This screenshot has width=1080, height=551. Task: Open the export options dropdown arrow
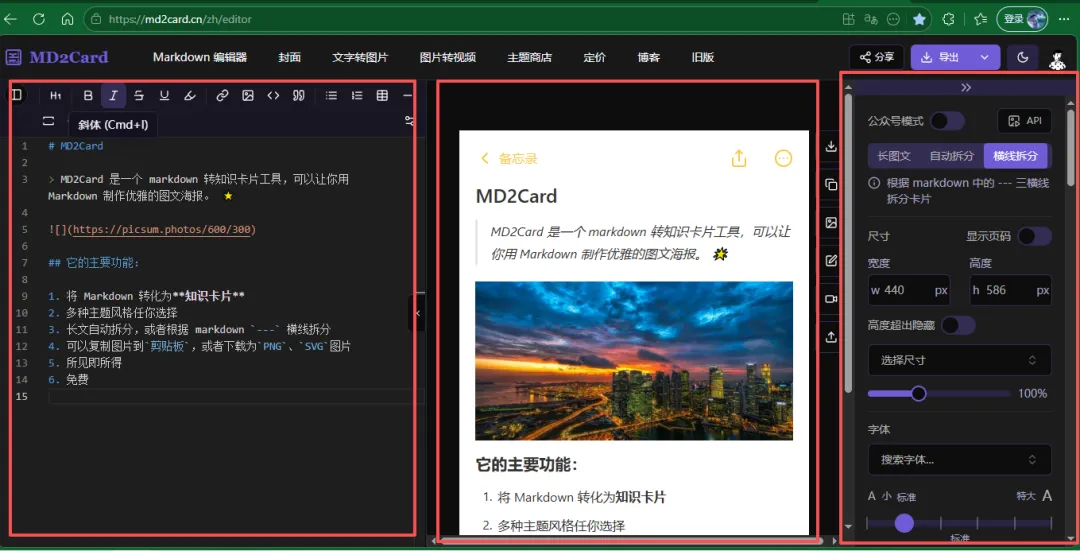tap(986, 57)
